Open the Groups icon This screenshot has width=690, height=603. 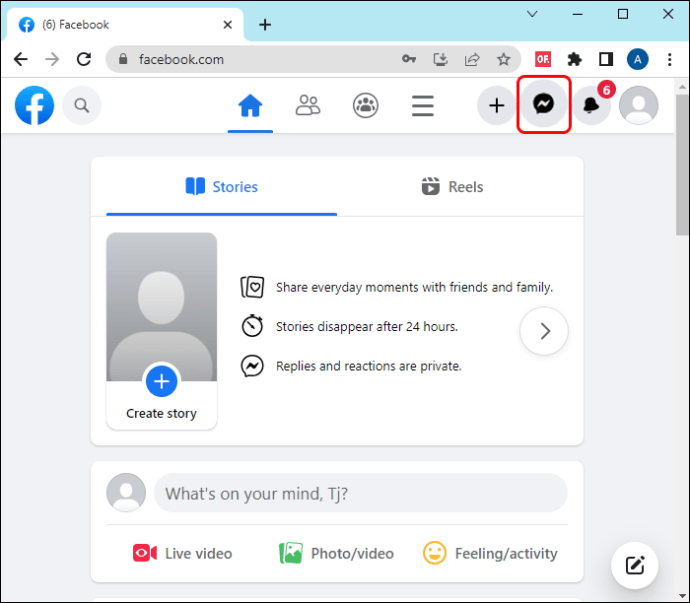(x=365, y=106)
